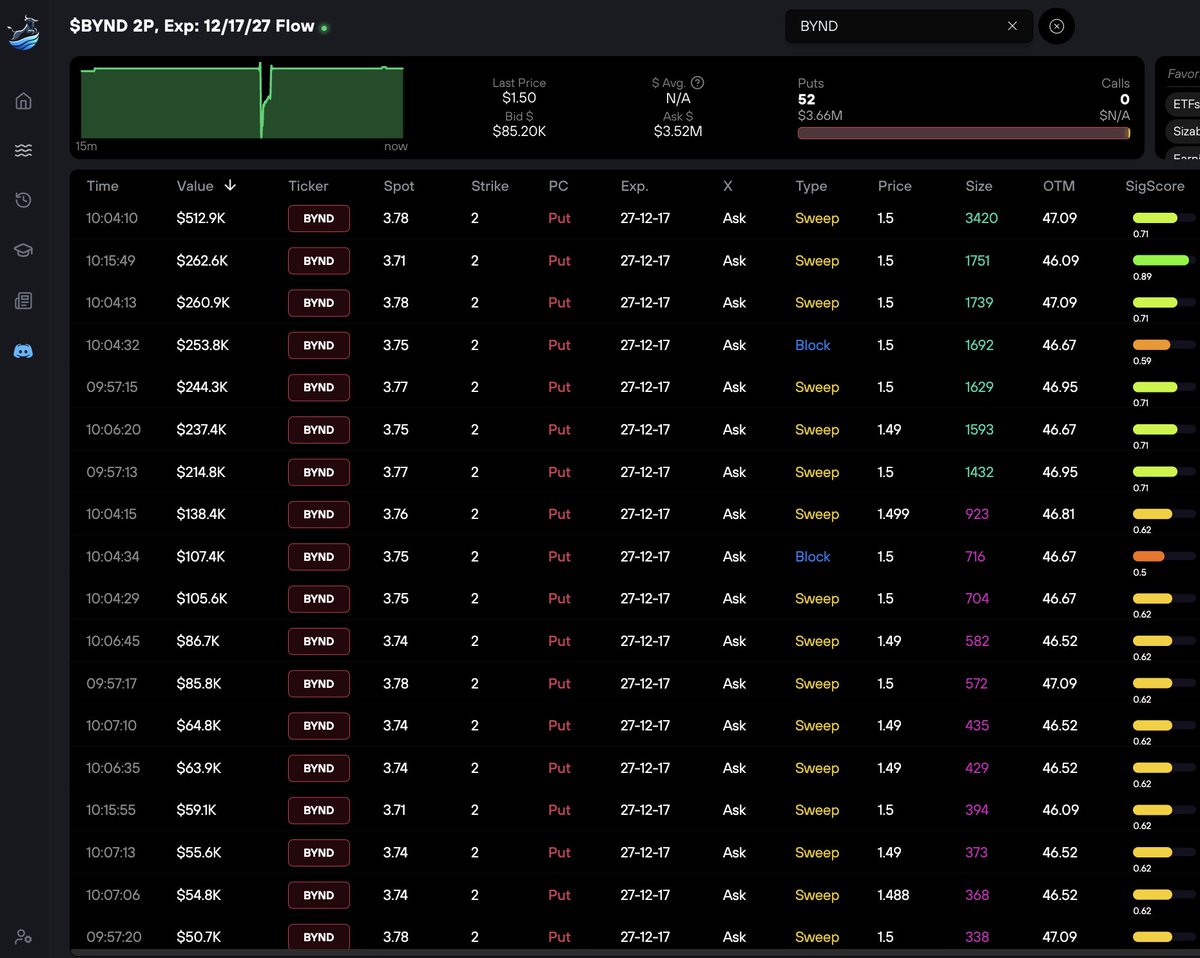Image resolution: width=1200 pixels, height=958 pixels.
Task: Click BYND ticker badge in $512.9K row
Action: click(319, 218)
